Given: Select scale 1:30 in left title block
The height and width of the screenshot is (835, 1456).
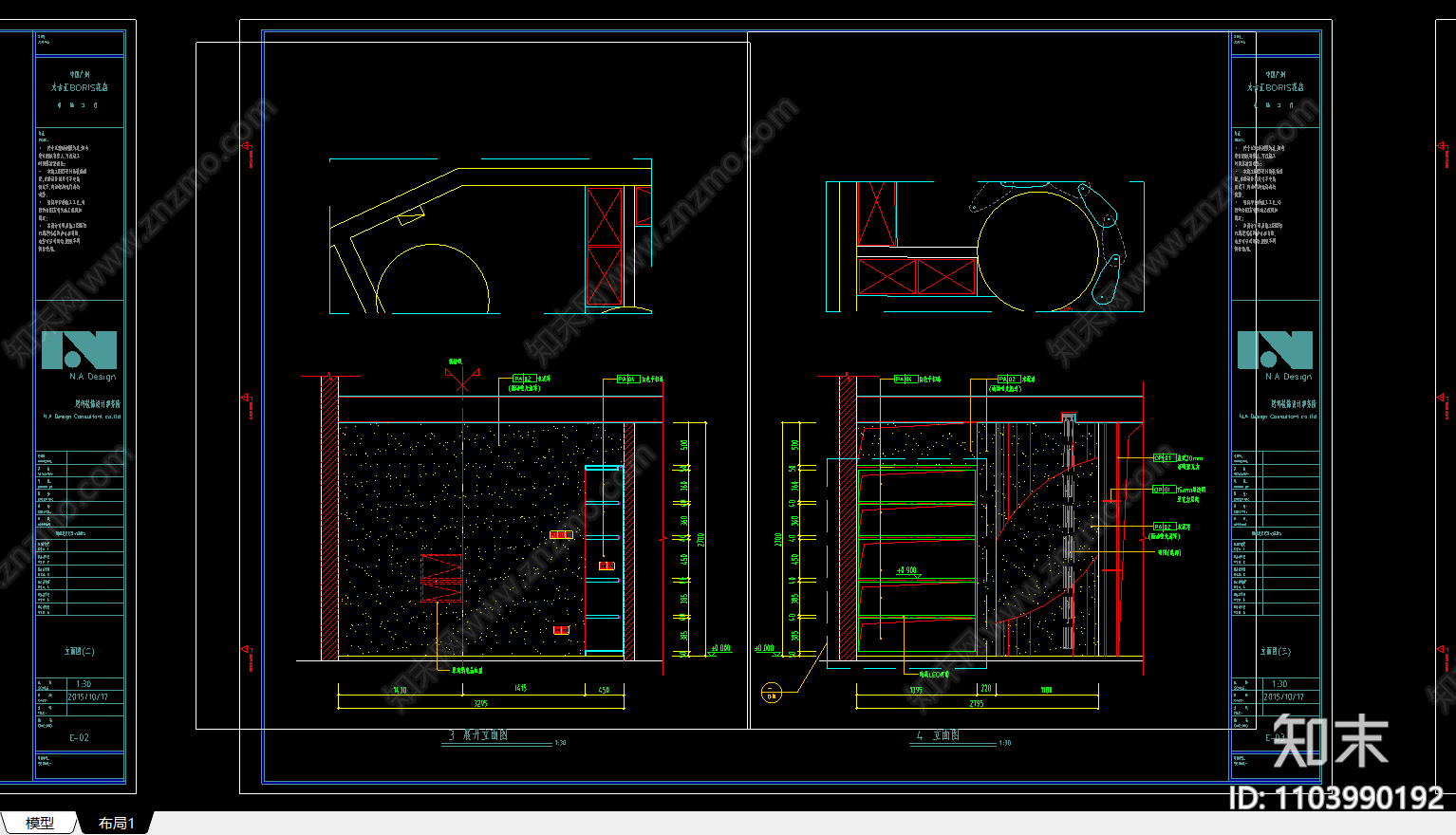Looking at the screenshot, I should [84, 684].
